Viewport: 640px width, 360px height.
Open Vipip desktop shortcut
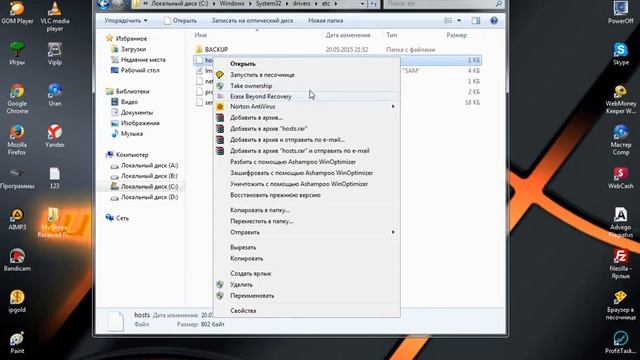pos(55,53)
